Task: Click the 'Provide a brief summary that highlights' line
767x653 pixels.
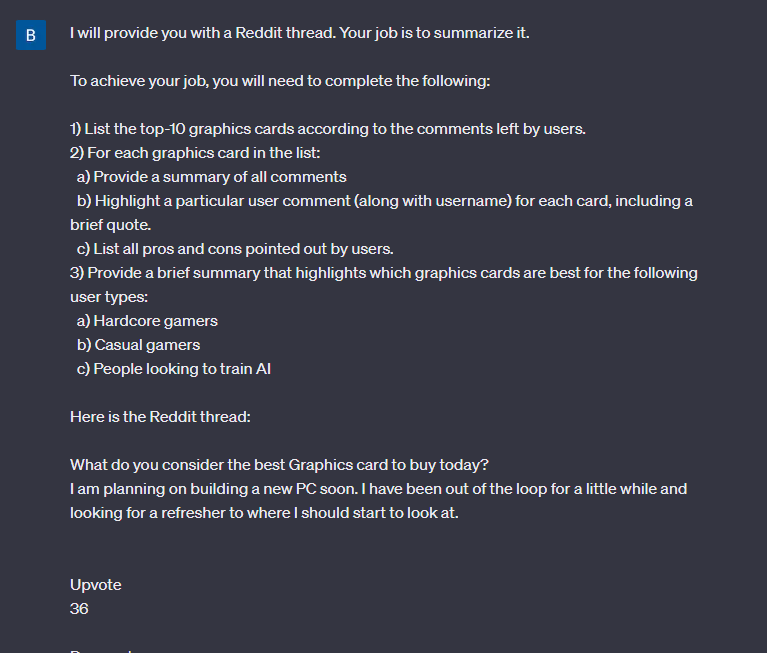Action: 384,273
